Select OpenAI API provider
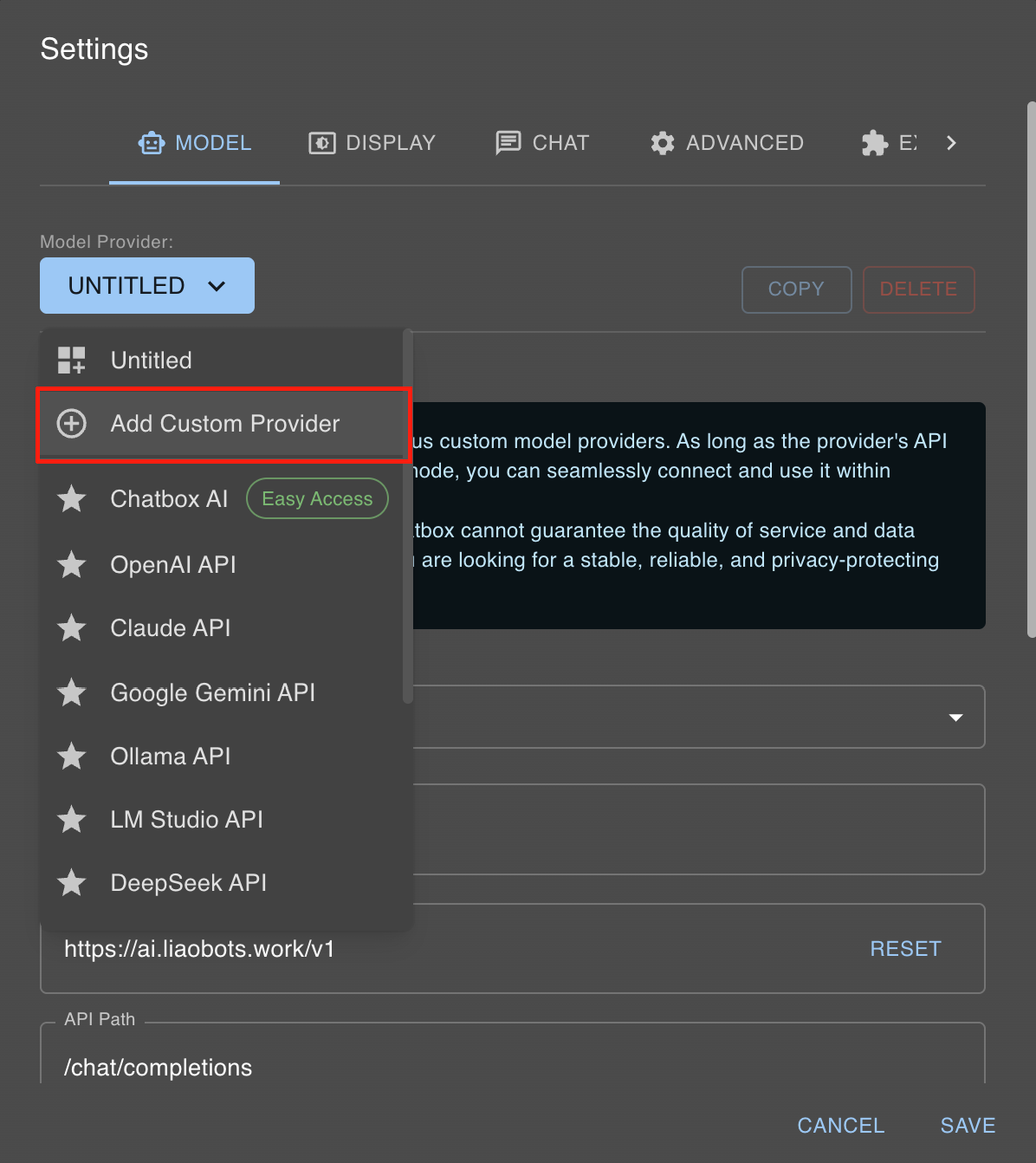The width and height of the screenshot is (1036, 1163). pos(223,565)
